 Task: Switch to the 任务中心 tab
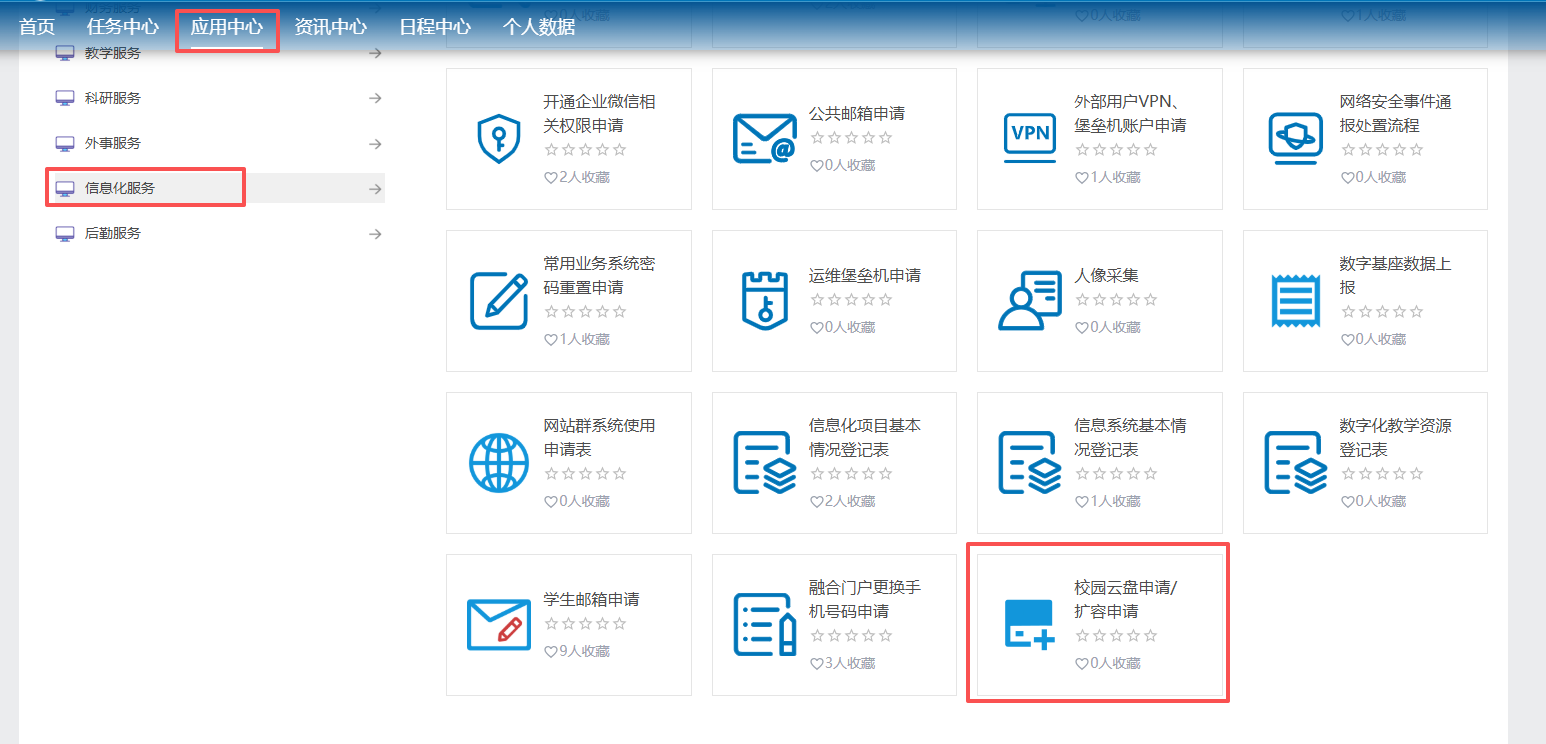click(122, 27)
